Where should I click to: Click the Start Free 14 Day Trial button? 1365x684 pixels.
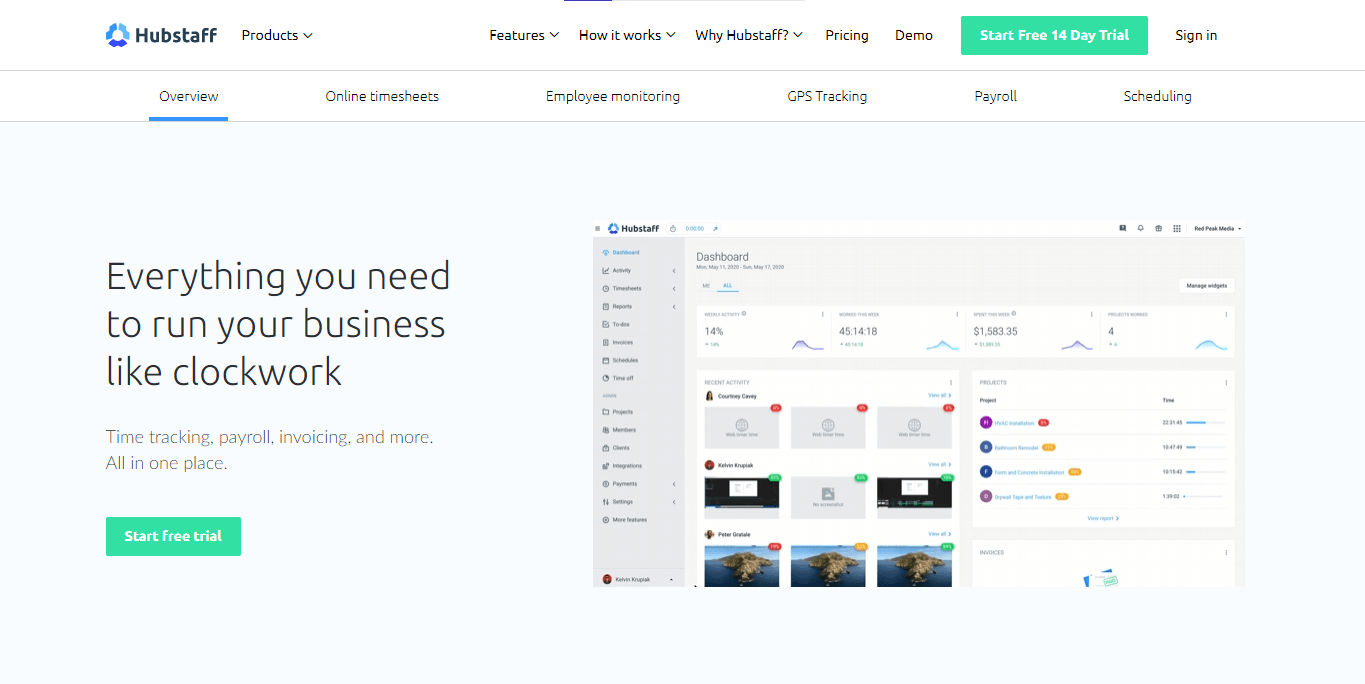(1054, 35)
